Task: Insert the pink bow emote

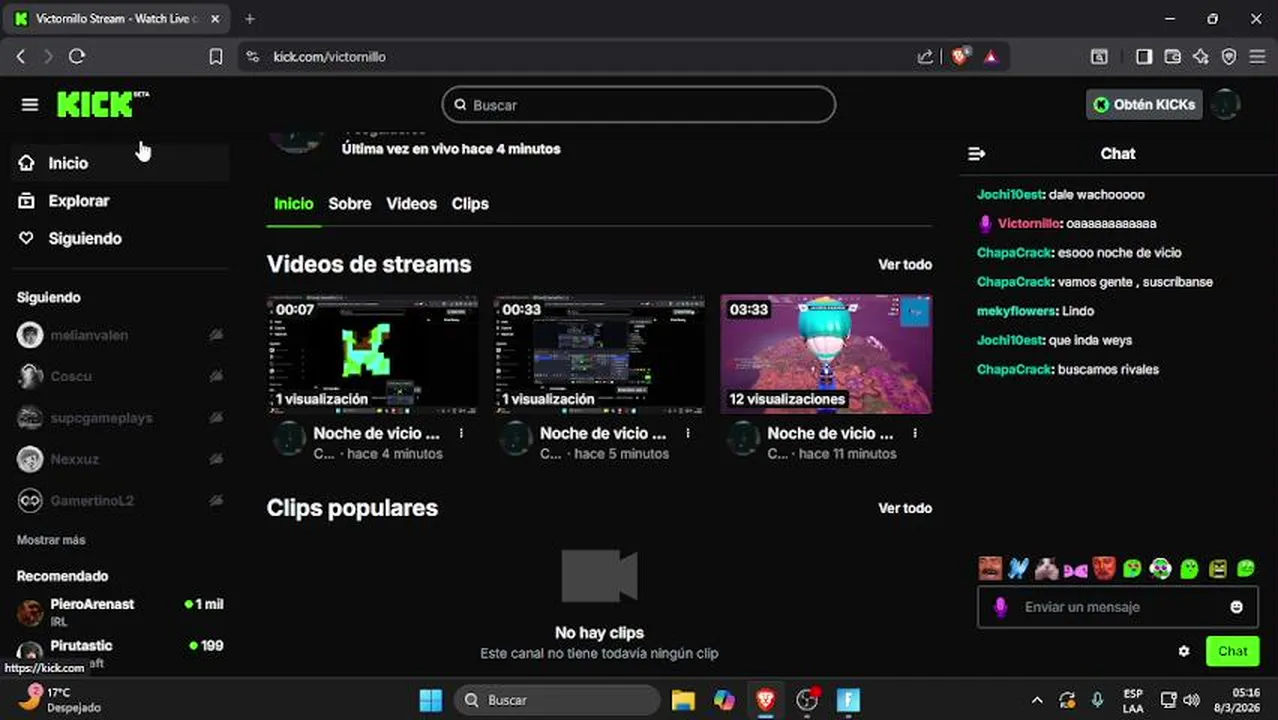Action: tap(1075, 570)
